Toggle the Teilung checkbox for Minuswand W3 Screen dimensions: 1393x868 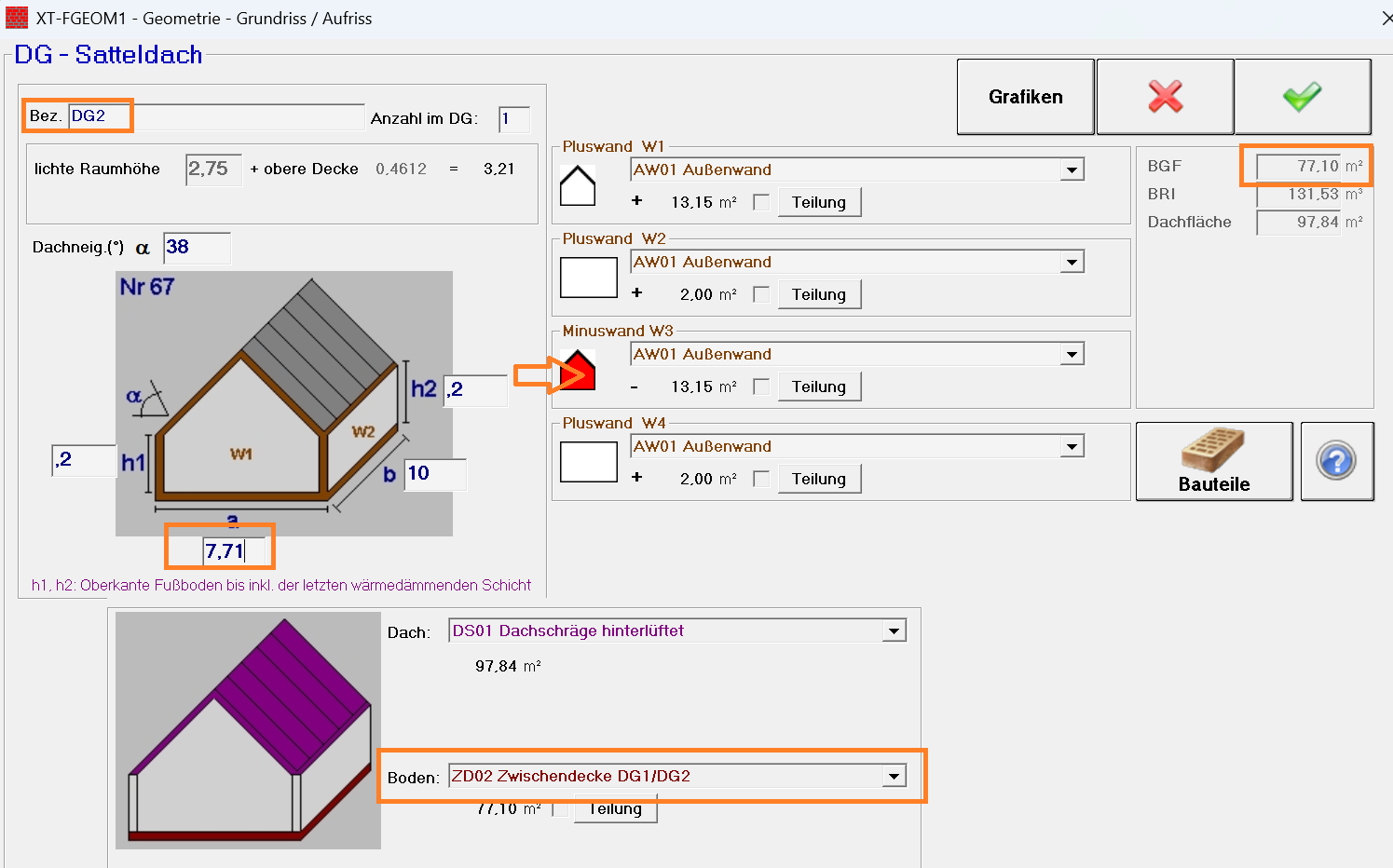tap(761, 387)
